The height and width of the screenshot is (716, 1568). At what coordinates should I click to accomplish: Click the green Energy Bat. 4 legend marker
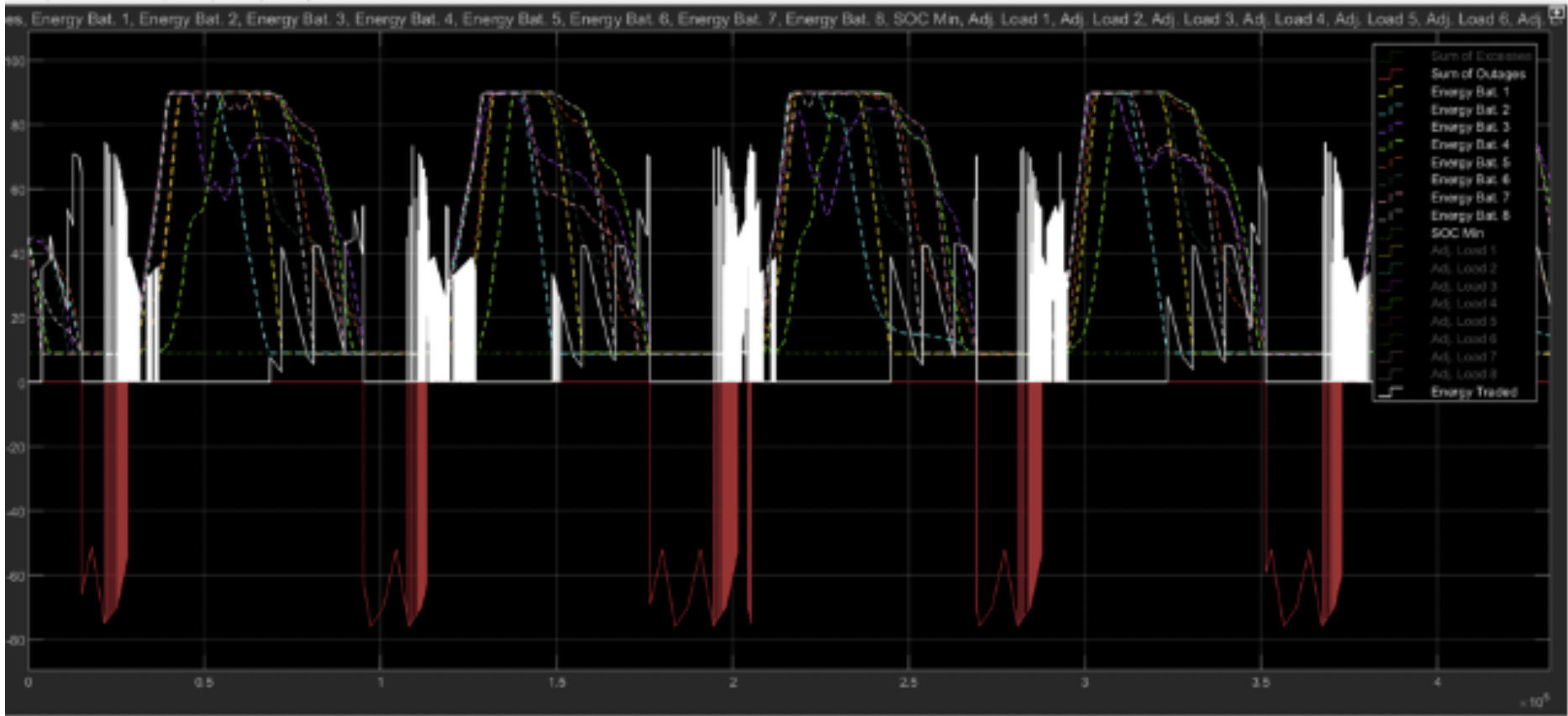point(1391,145)
